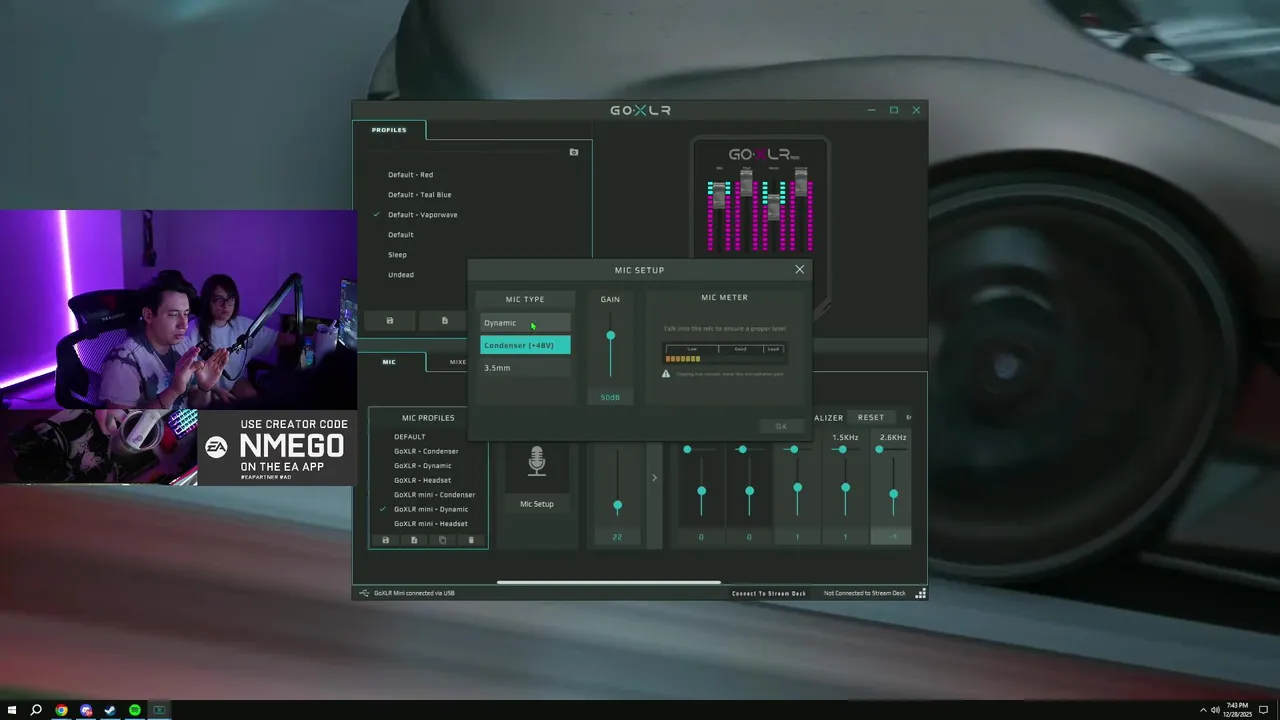Click the save-as document icon under Mic Profiles

pyautogui.click(x=414, y=540)
